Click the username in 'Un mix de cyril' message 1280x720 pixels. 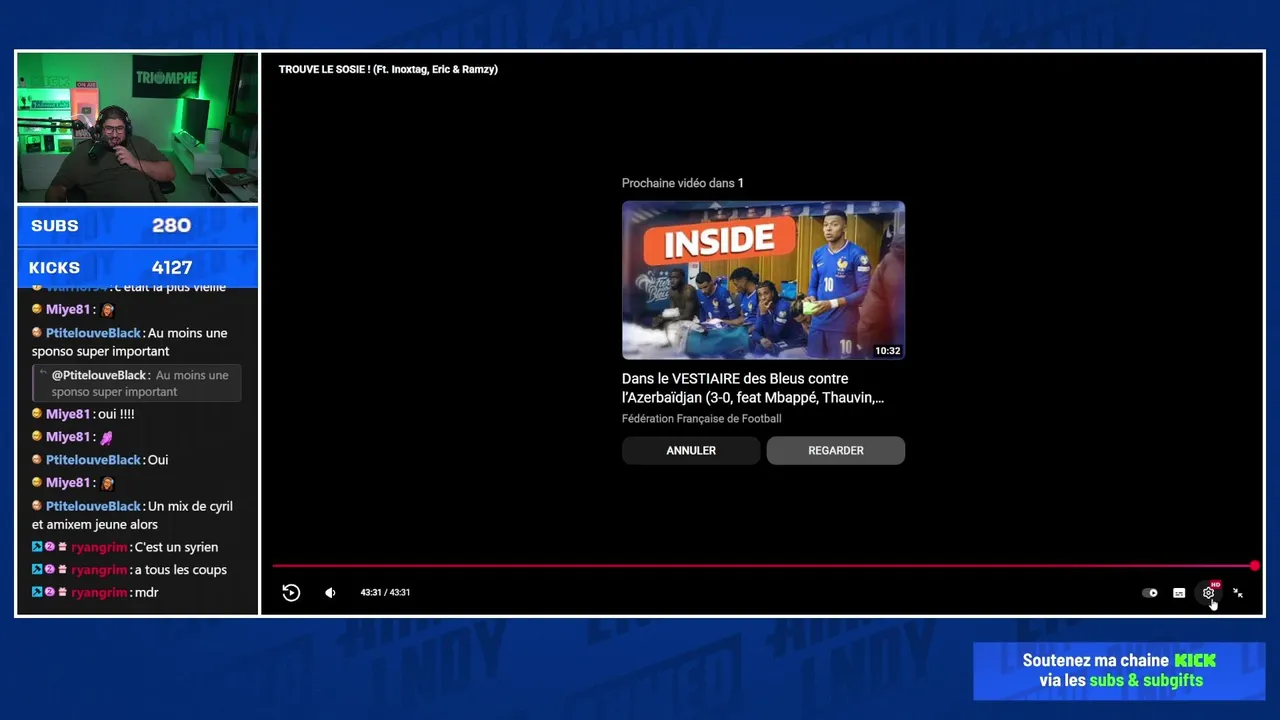coord(93,506)
